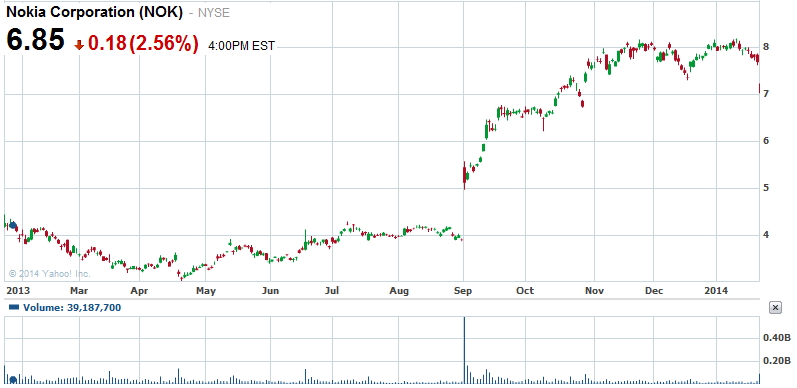Click the Sep label on the time axis

coord(463,291)
